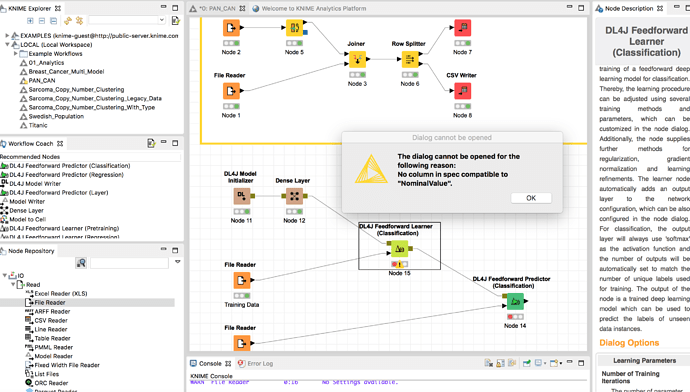This screenshot has width=690, height=392.
Task: Select the DL4J Model Initializer node
Action: tap(242, 196)
